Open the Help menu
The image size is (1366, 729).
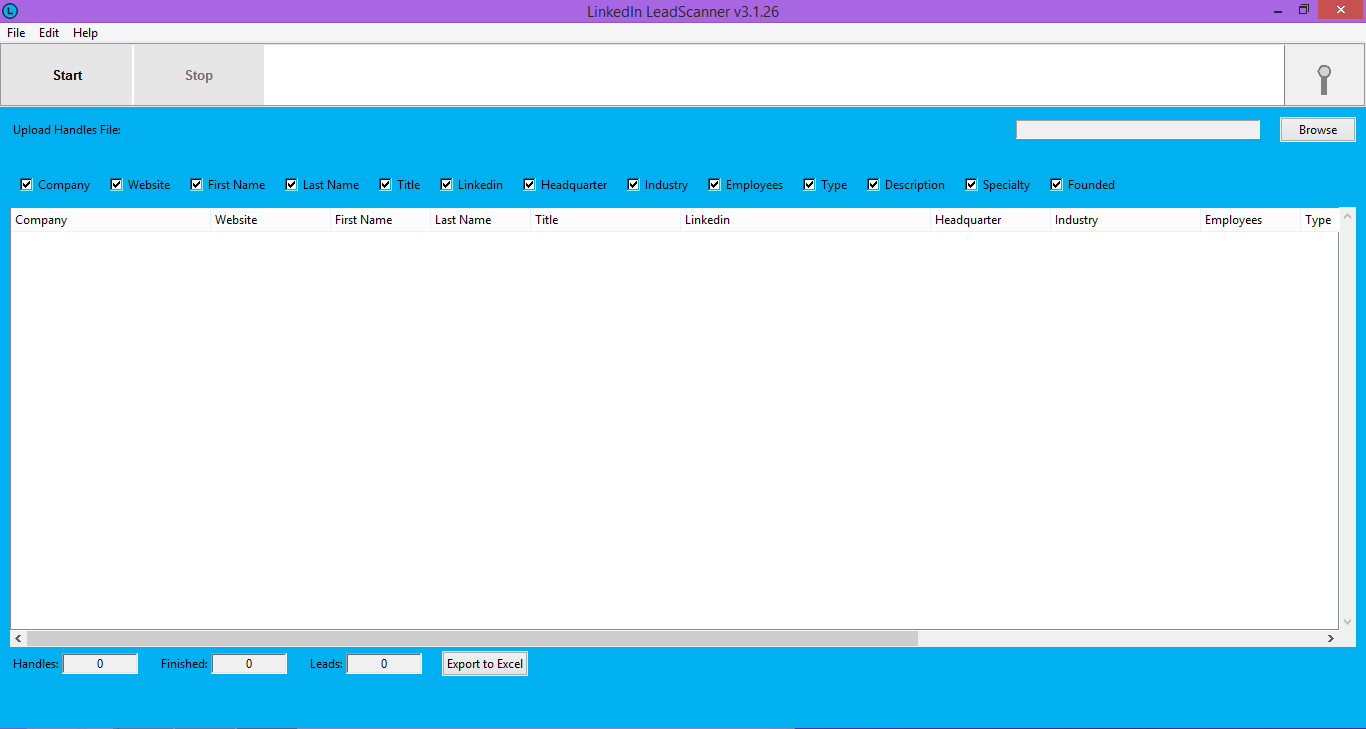85,33
